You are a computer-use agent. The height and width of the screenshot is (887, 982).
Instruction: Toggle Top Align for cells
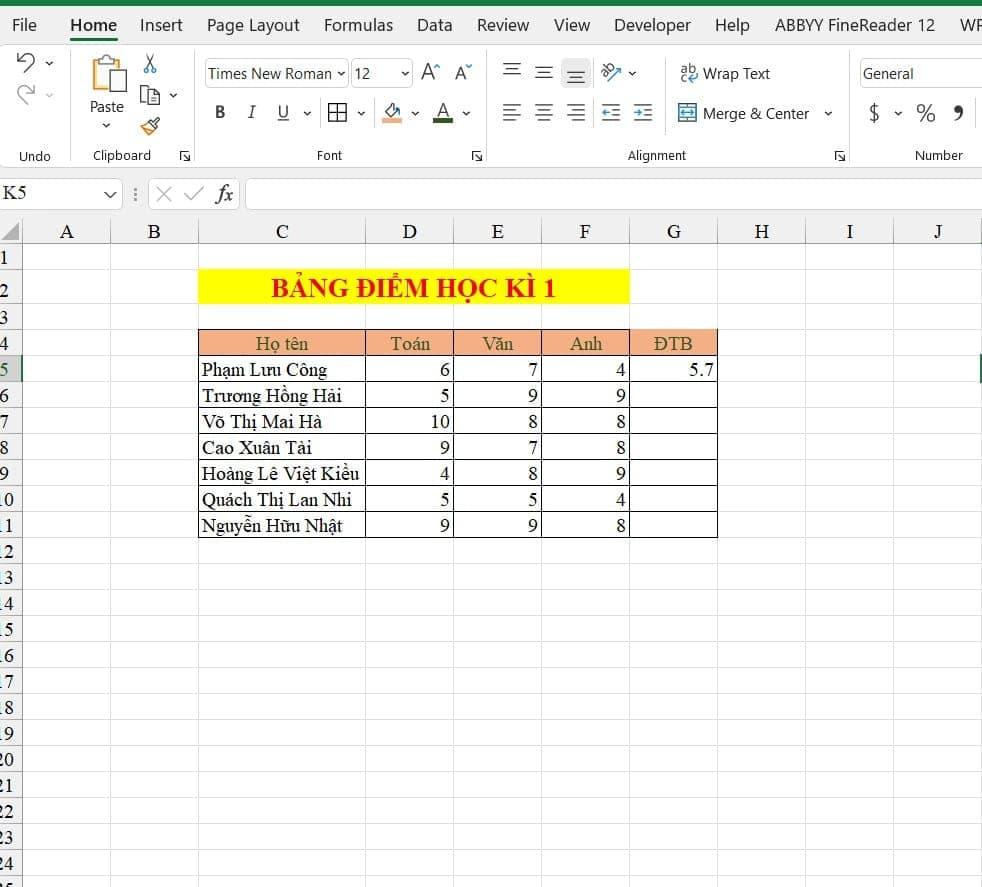(x=512, y=70)
